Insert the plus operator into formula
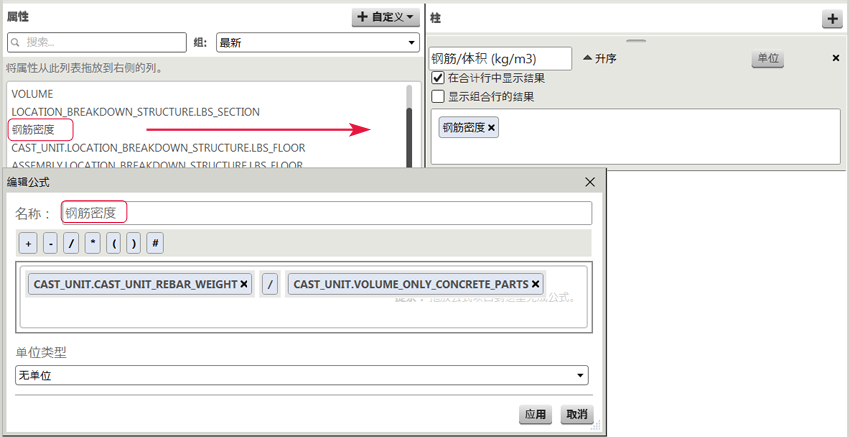 (28, 244)
